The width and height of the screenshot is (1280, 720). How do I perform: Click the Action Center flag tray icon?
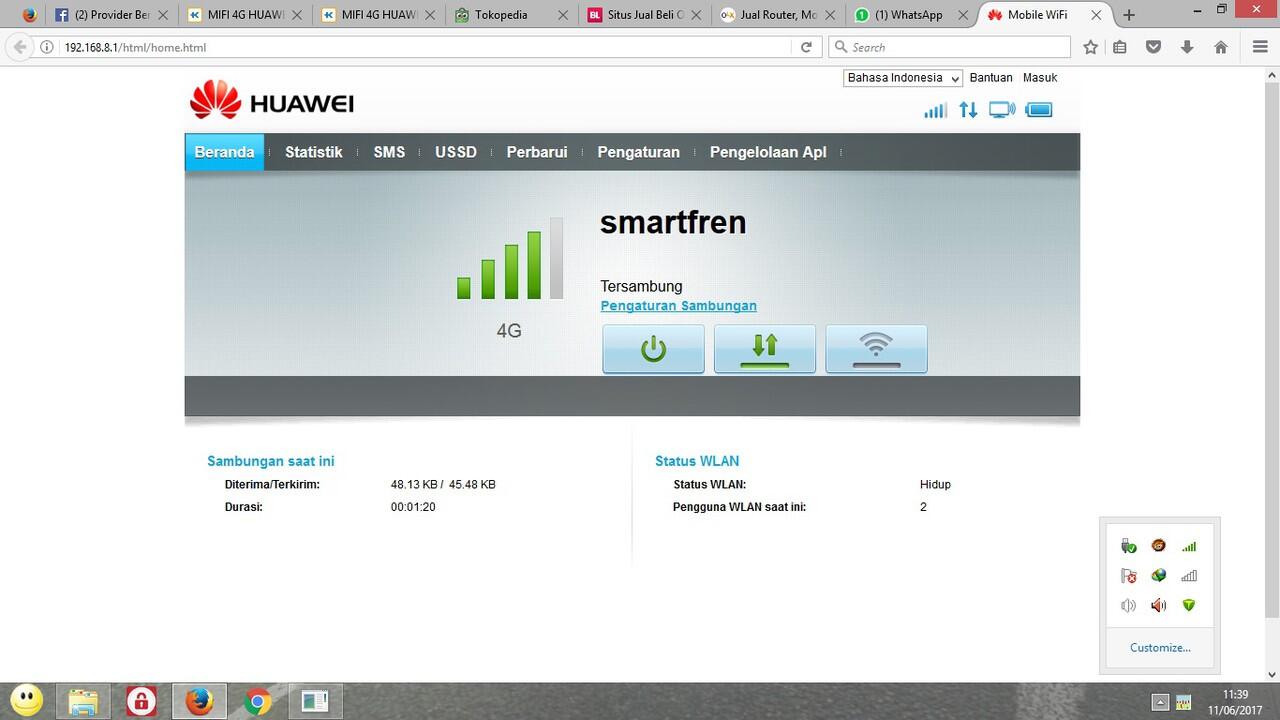click(x=1129, y=576)
